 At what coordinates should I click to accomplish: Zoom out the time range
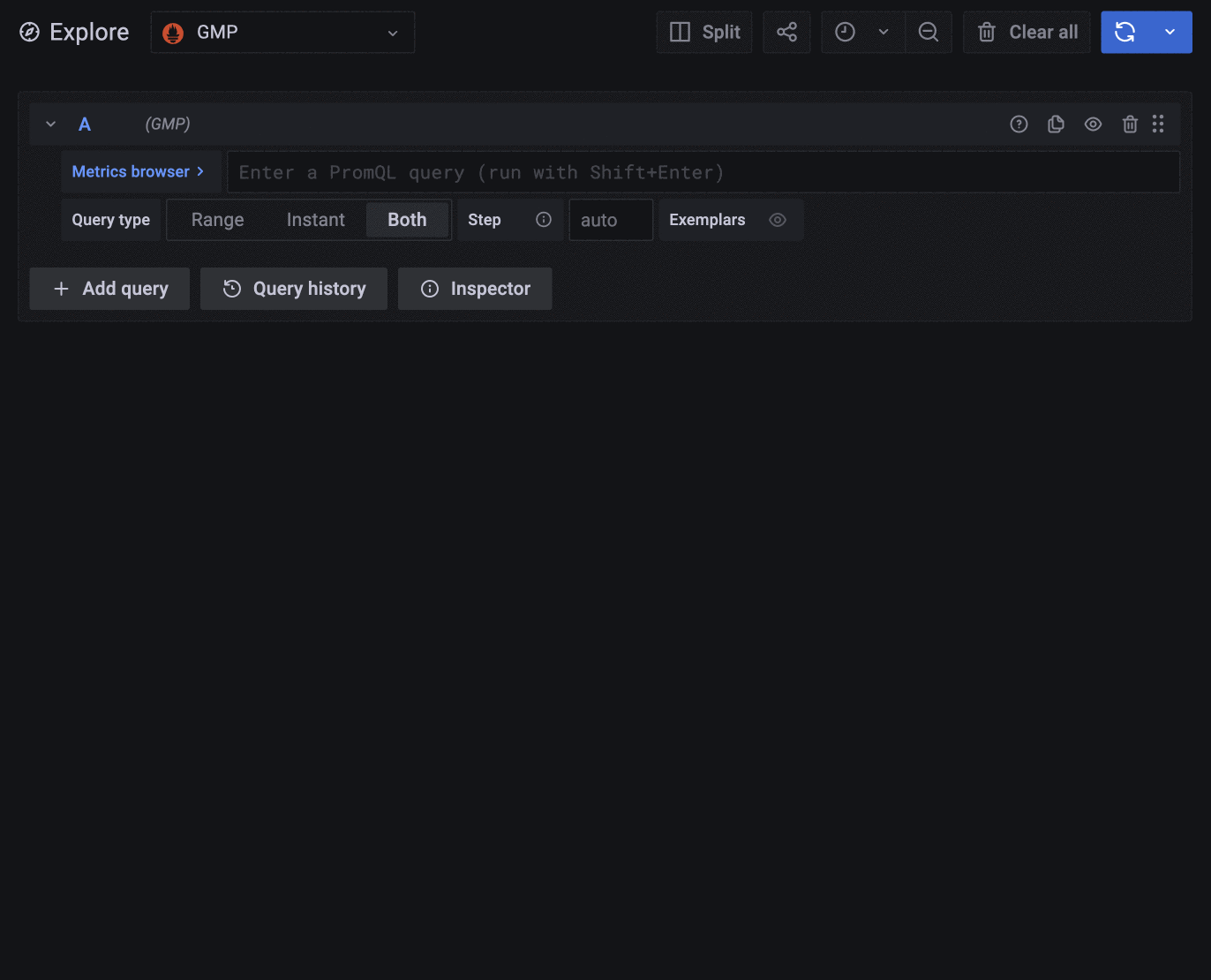point(929,32)
